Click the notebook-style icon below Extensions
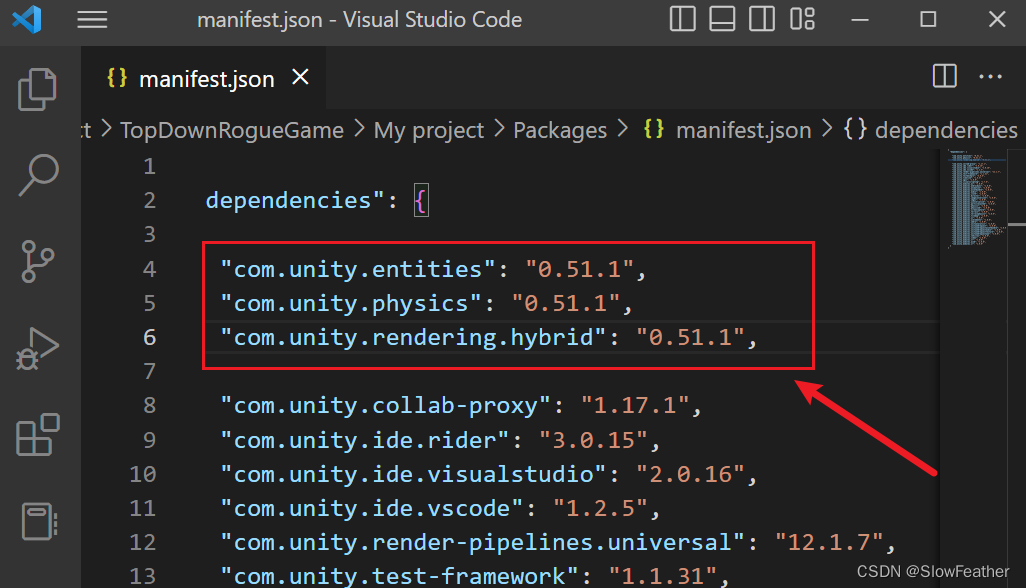 tap(39, 521)
